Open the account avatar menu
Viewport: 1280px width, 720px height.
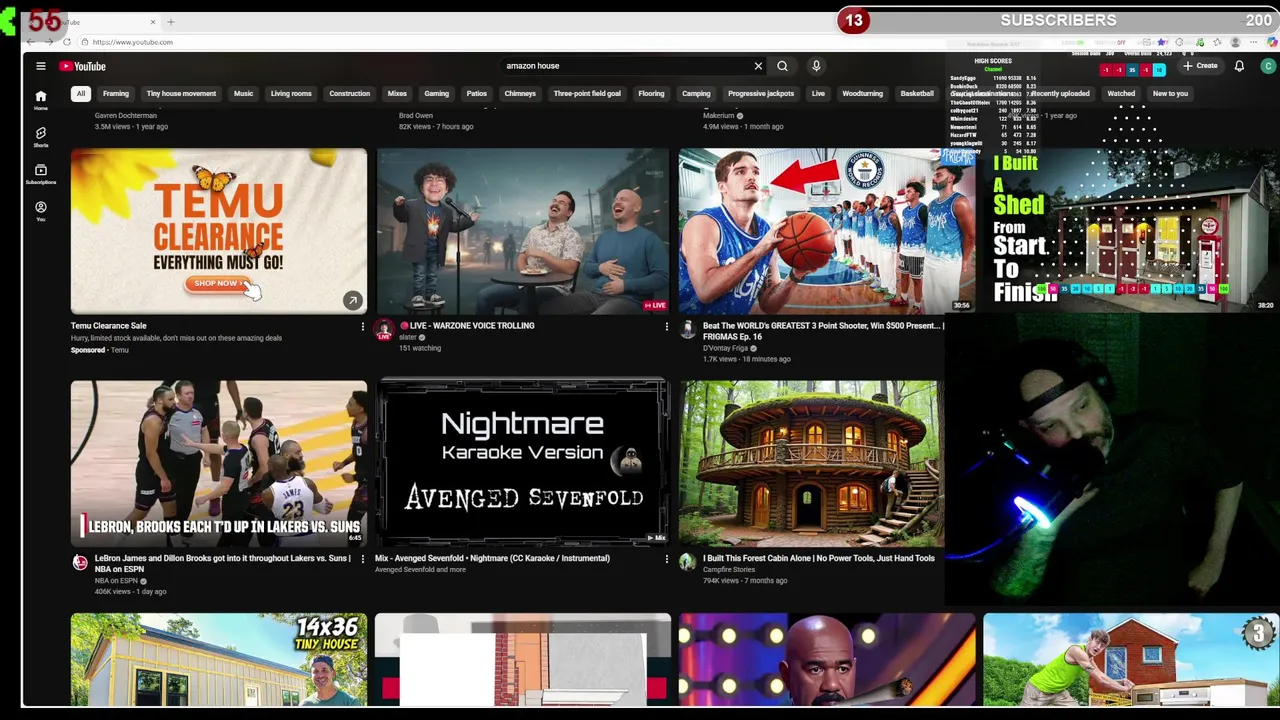(1268, 66)
